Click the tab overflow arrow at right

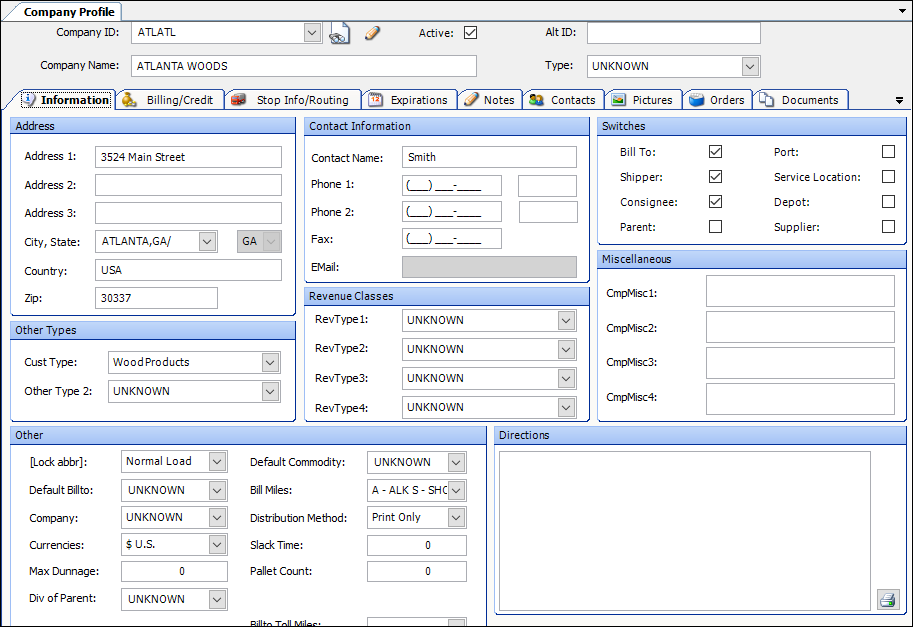899,101
